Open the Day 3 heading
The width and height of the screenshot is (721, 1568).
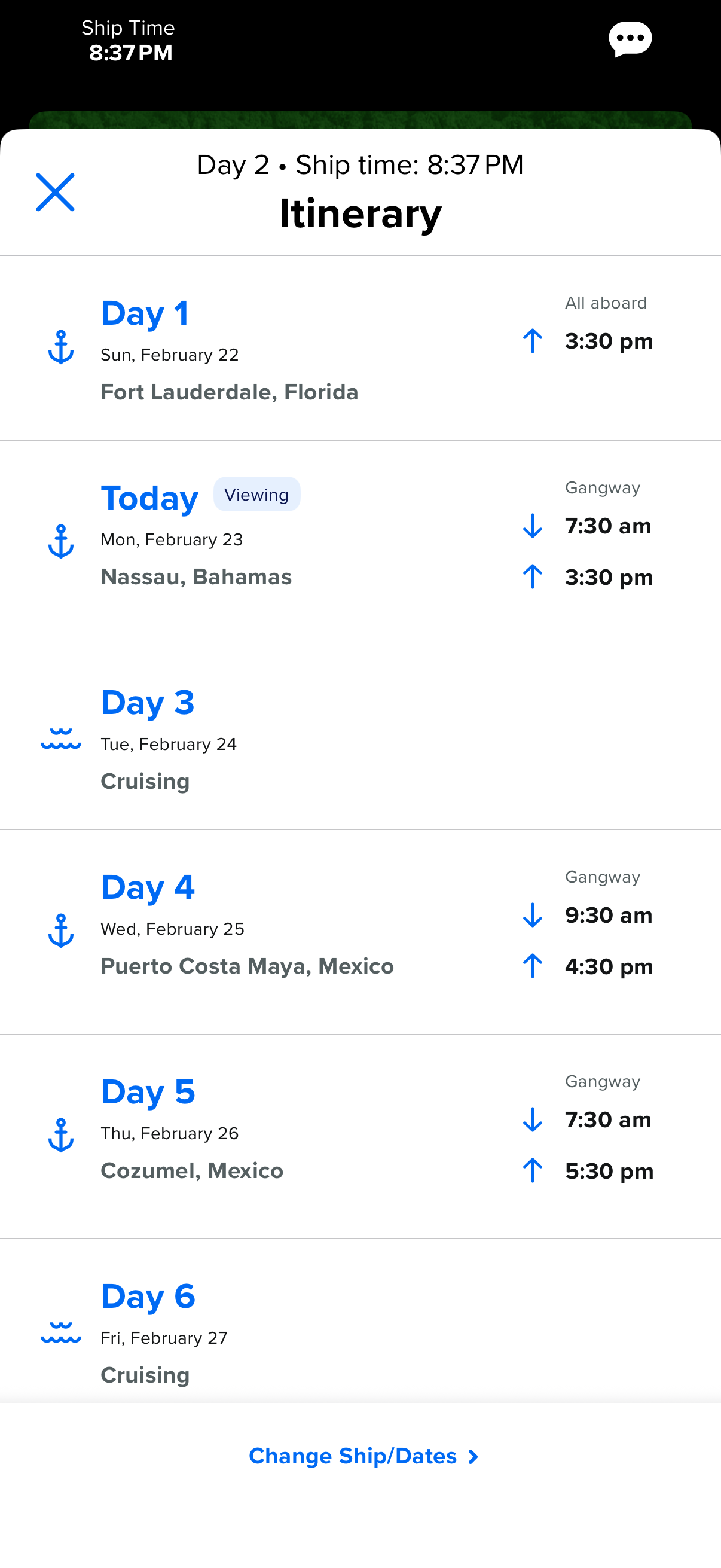point(148,703)
